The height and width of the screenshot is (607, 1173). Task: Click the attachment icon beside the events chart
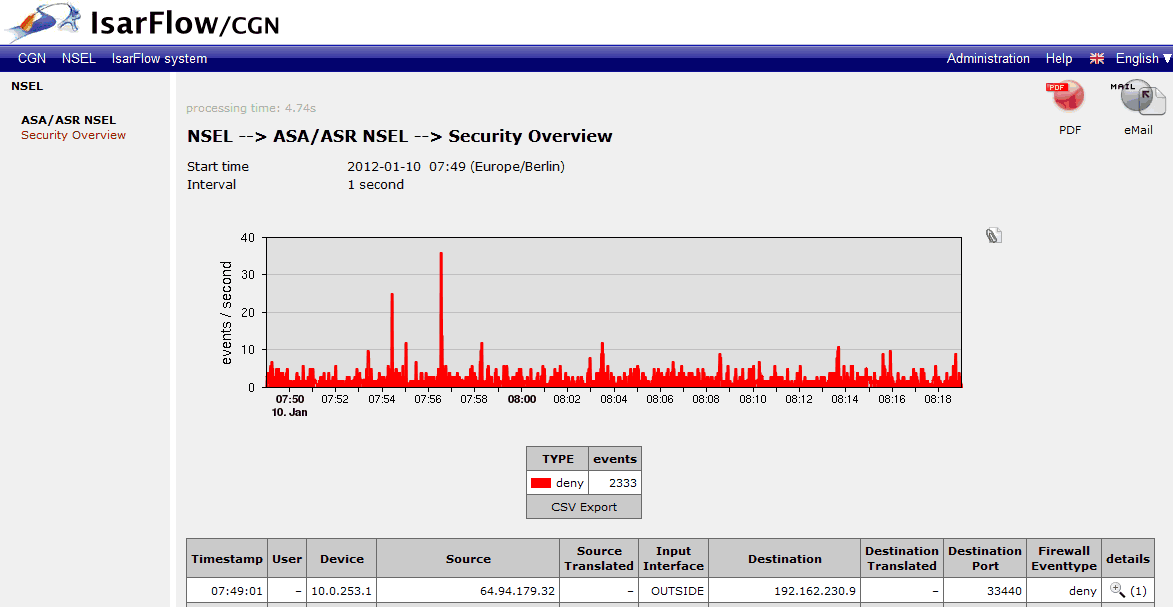[x=993, y=234]
